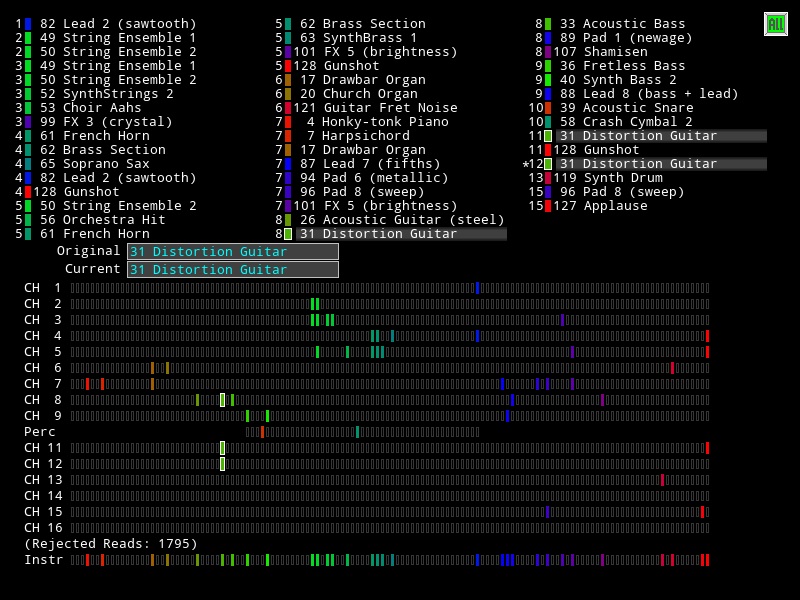The height and width of the screenshot is (600, 800).
Task: Click the teal swatch beside Soprano Sax
Action: click(28, 164)
